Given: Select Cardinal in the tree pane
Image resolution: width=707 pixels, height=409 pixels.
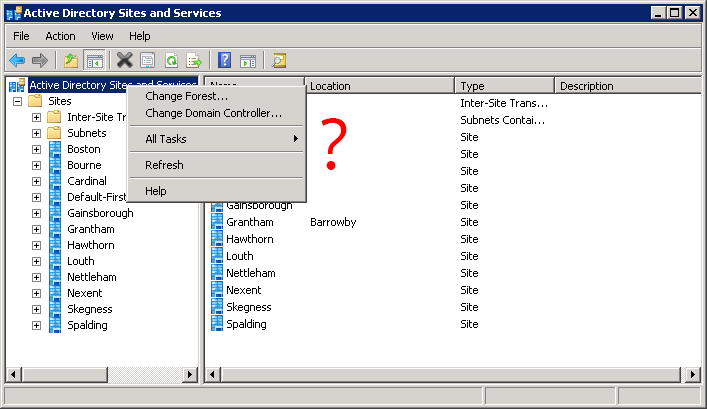Looking at the screenshot, I should click(x=87, y=181).
